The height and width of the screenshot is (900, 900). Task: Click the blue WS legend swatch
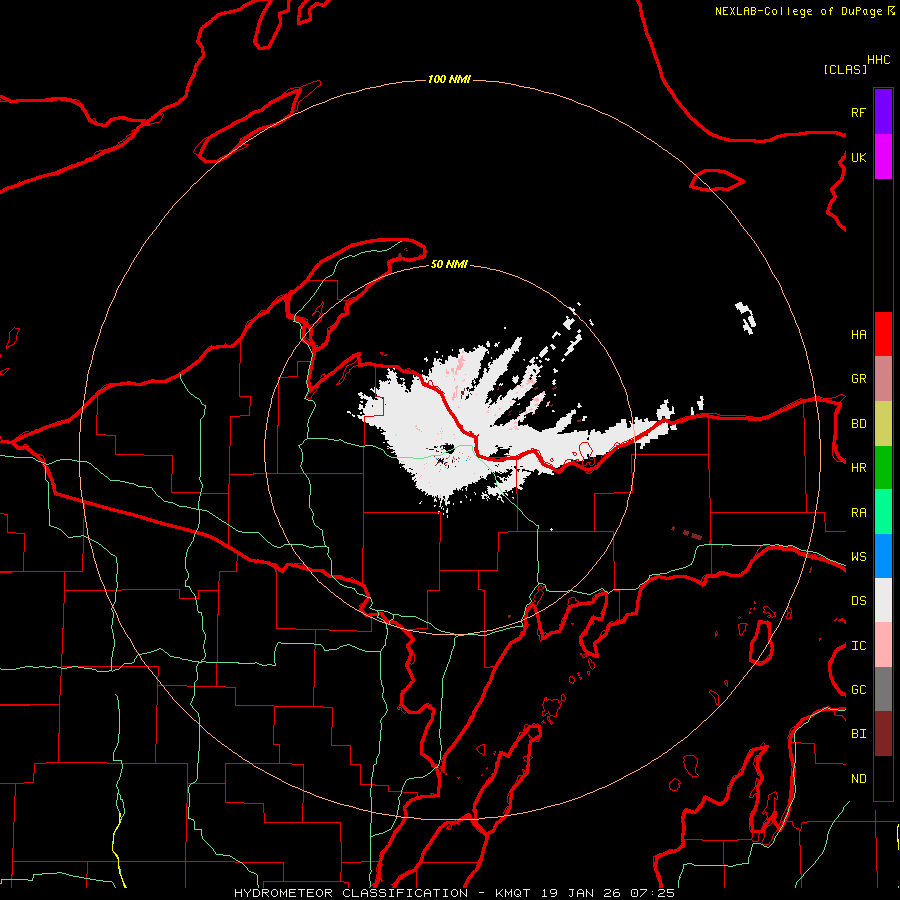tap(883, 556)
